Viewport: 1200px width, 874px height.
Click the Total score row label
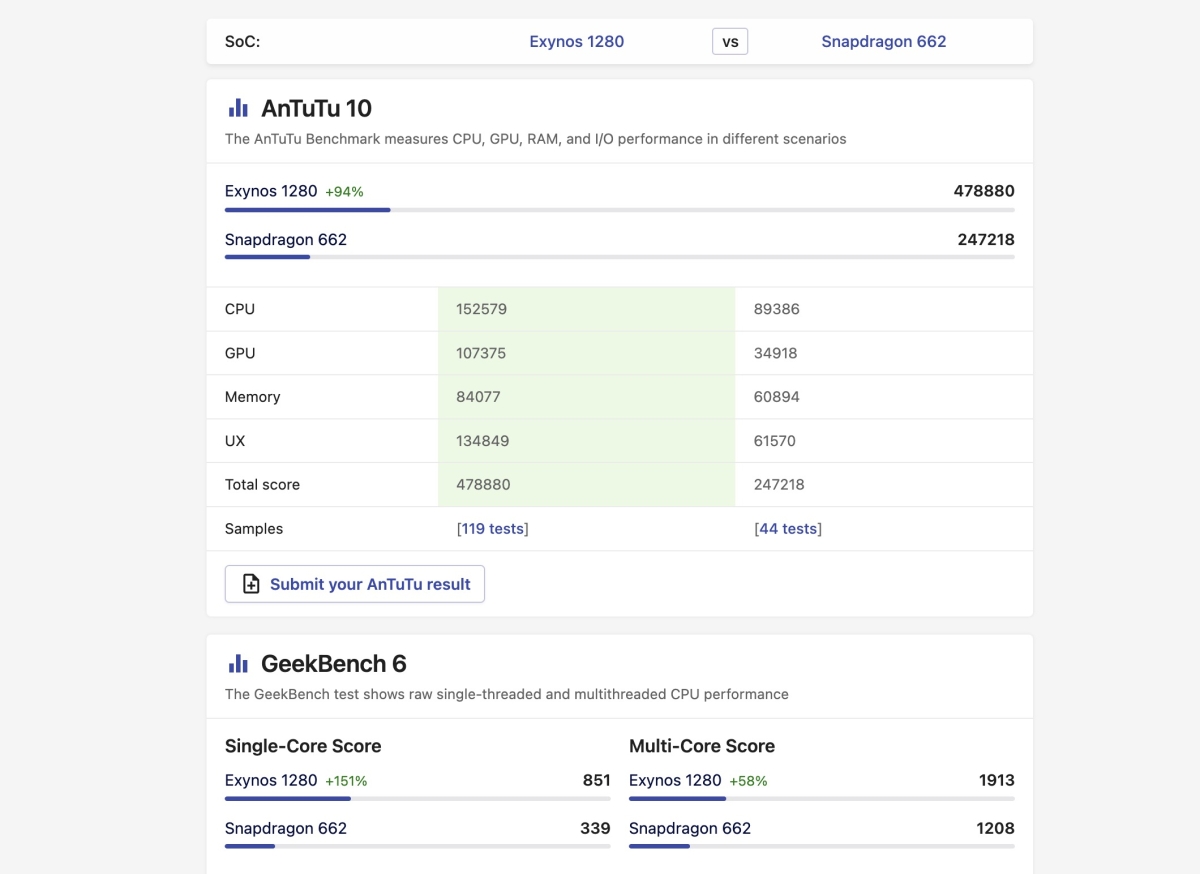[x=262, y=485]
